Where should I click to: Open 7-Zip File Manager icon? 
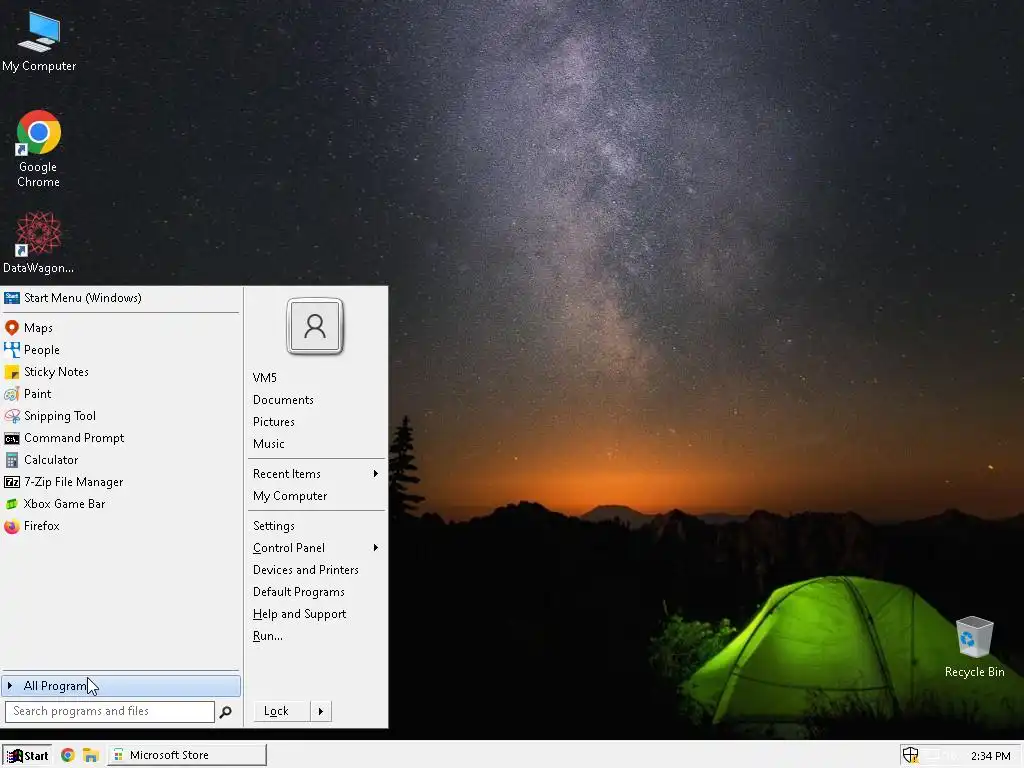point(12,482)
